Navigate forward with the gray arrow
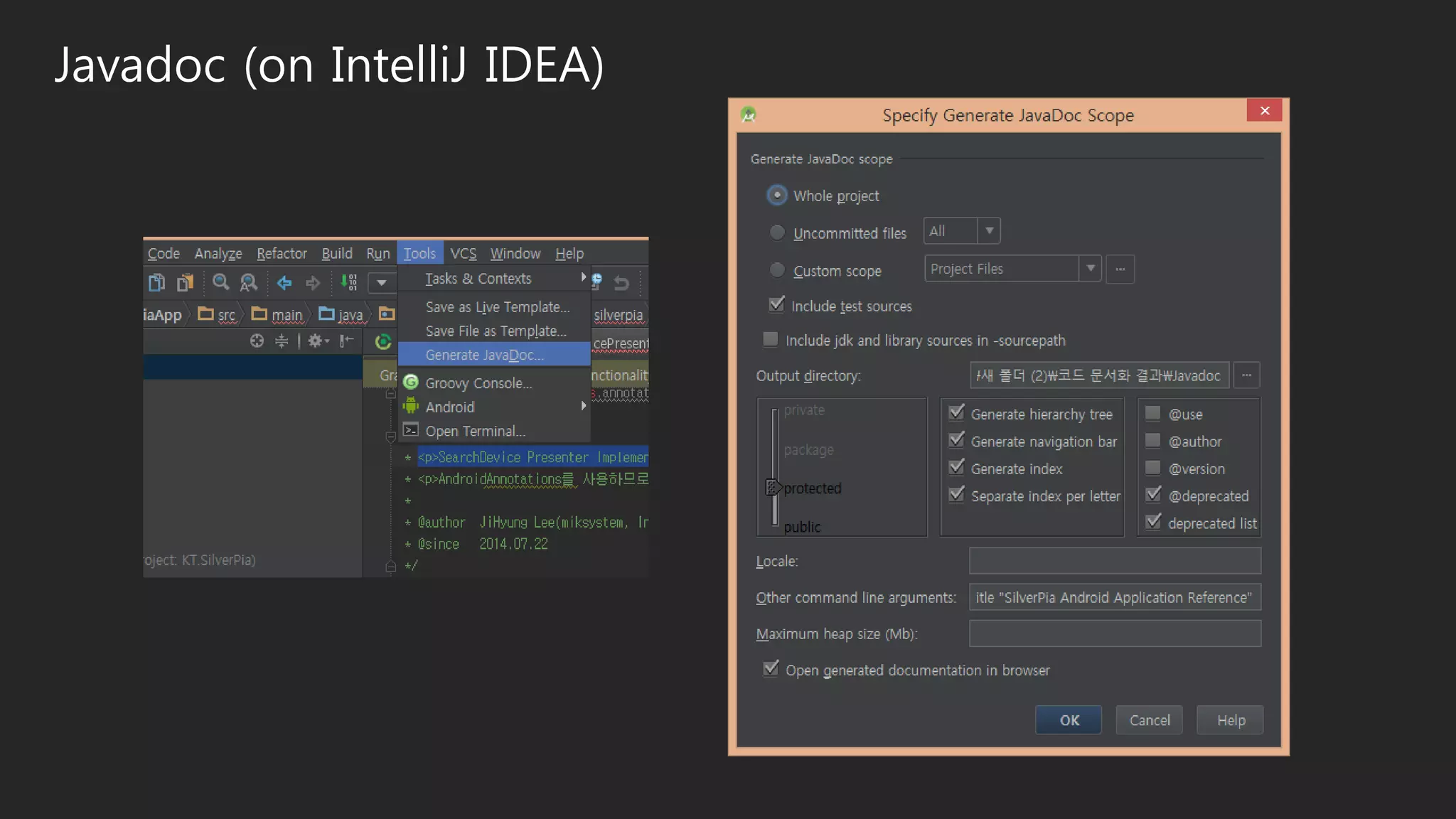 313,283
